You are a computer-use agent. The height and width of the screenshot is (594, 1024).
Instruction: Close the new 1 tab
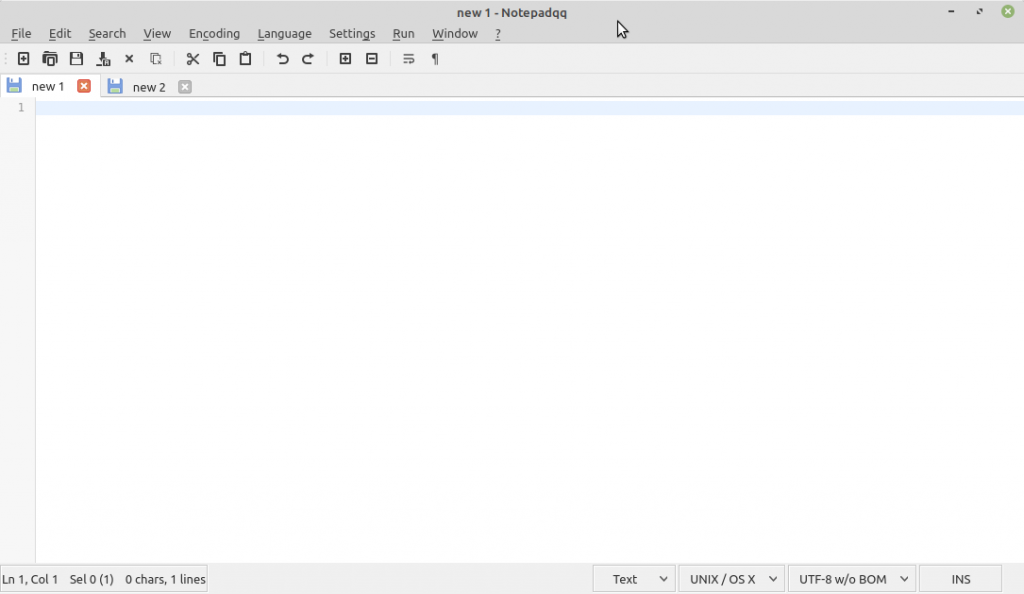point(84,86)
